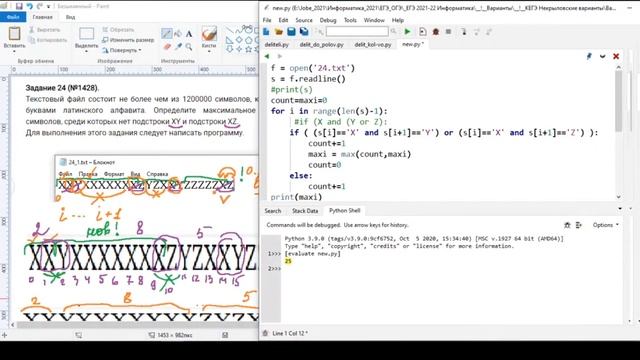The height and width of the screenshot is (360, 640).
Task: Click the green back navigation arrow above the editor
Action: click(267, 56)
